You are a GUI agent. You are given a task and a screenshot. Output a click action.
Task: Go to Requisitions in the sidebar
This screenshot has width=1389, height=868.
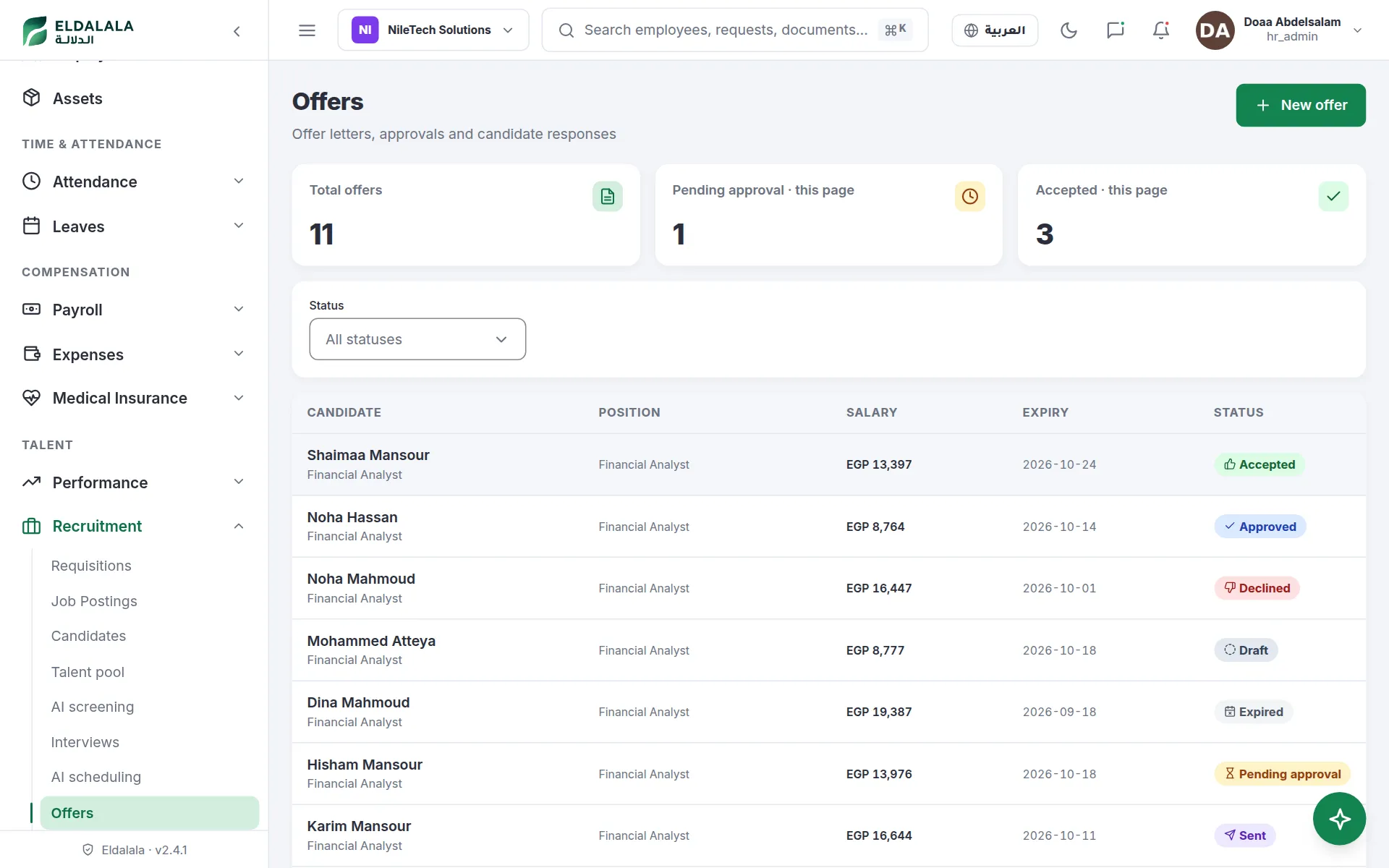click(91, 566)
